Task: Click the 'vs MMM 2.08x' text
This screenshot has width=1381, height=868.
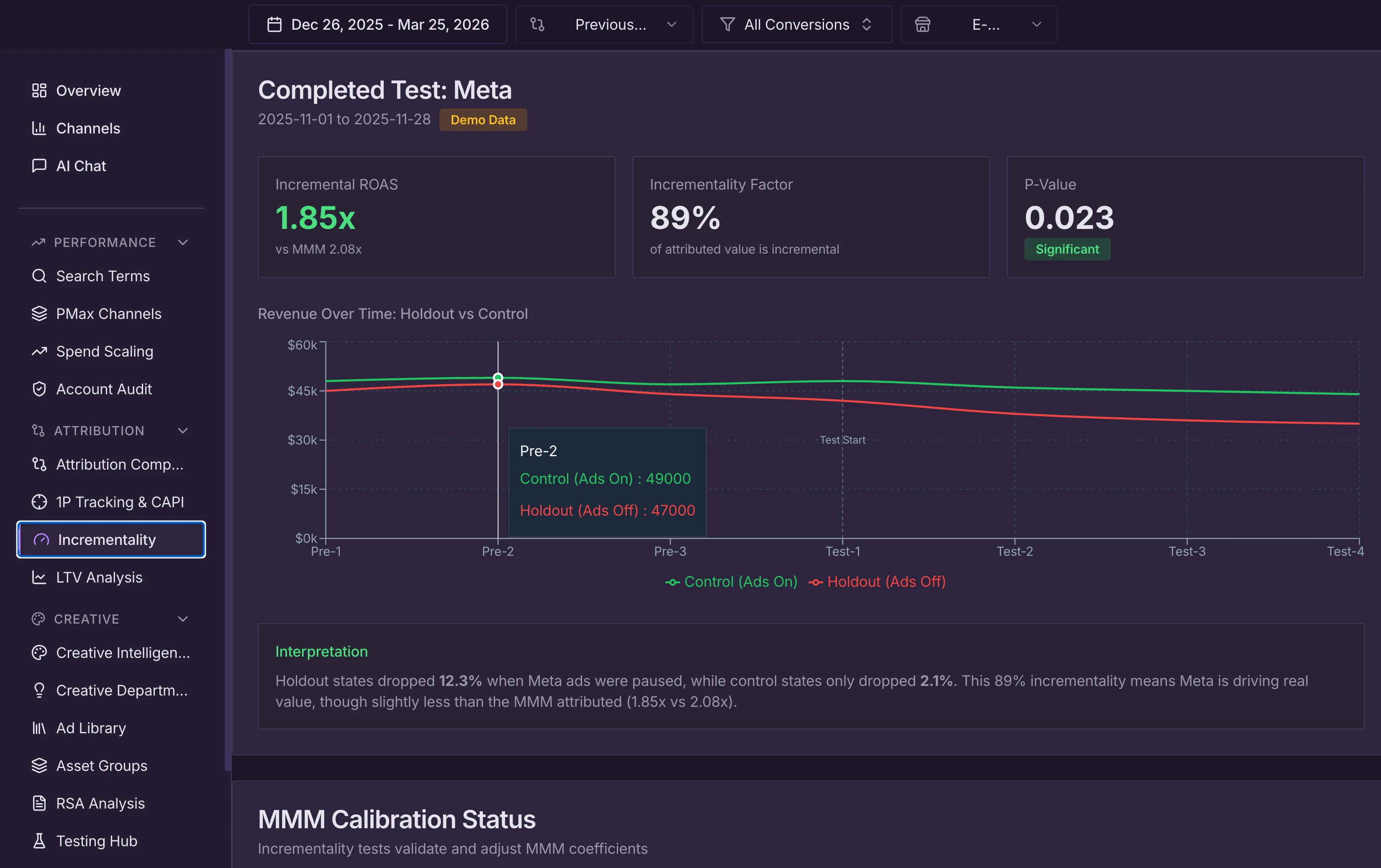Action: pos(318,249)
